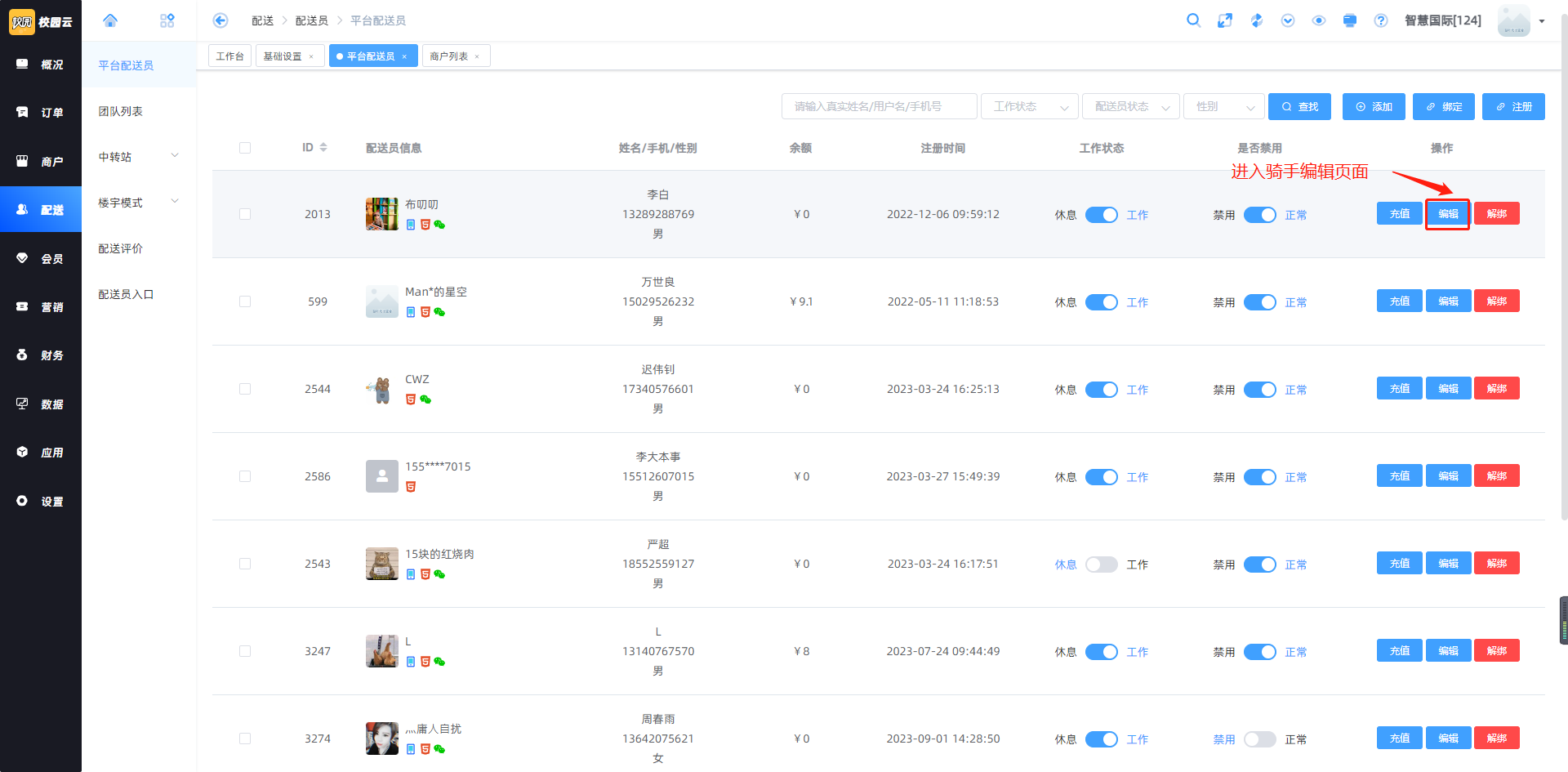Viewport: 1568px width, 772px height.
Task: Open 数据 in the left sidebar
Action: point(41,404)
